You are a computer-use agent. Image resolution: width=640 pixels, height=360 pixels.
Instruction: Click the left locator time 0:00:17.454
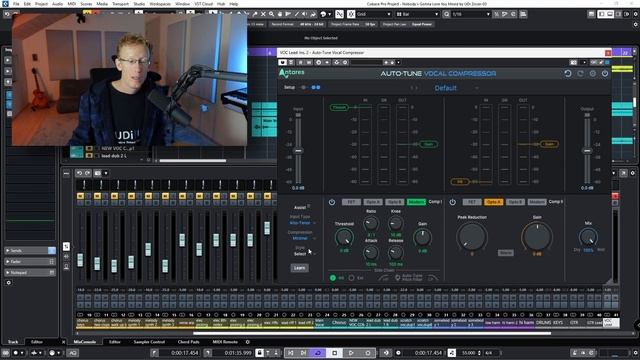pos(185,353)
